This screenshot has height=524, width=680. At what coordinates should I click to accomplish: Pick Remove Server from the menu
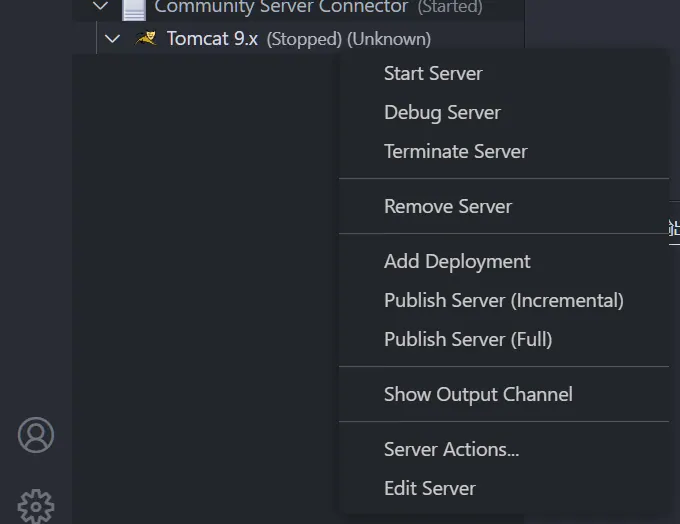(x=448, y=206)
